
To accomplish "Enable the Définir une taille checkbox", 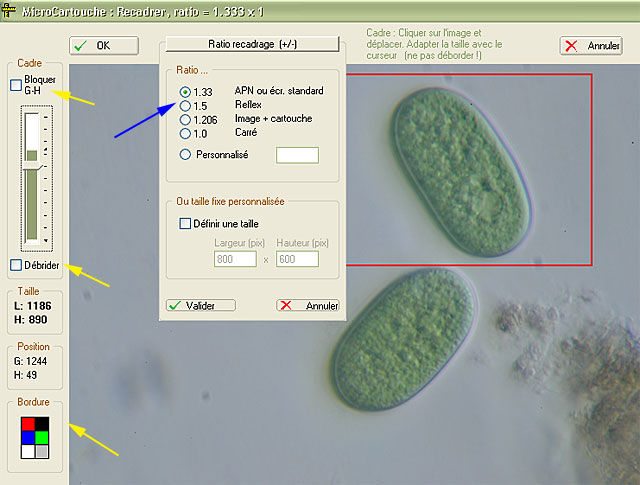I will click(x=185, y=224).
